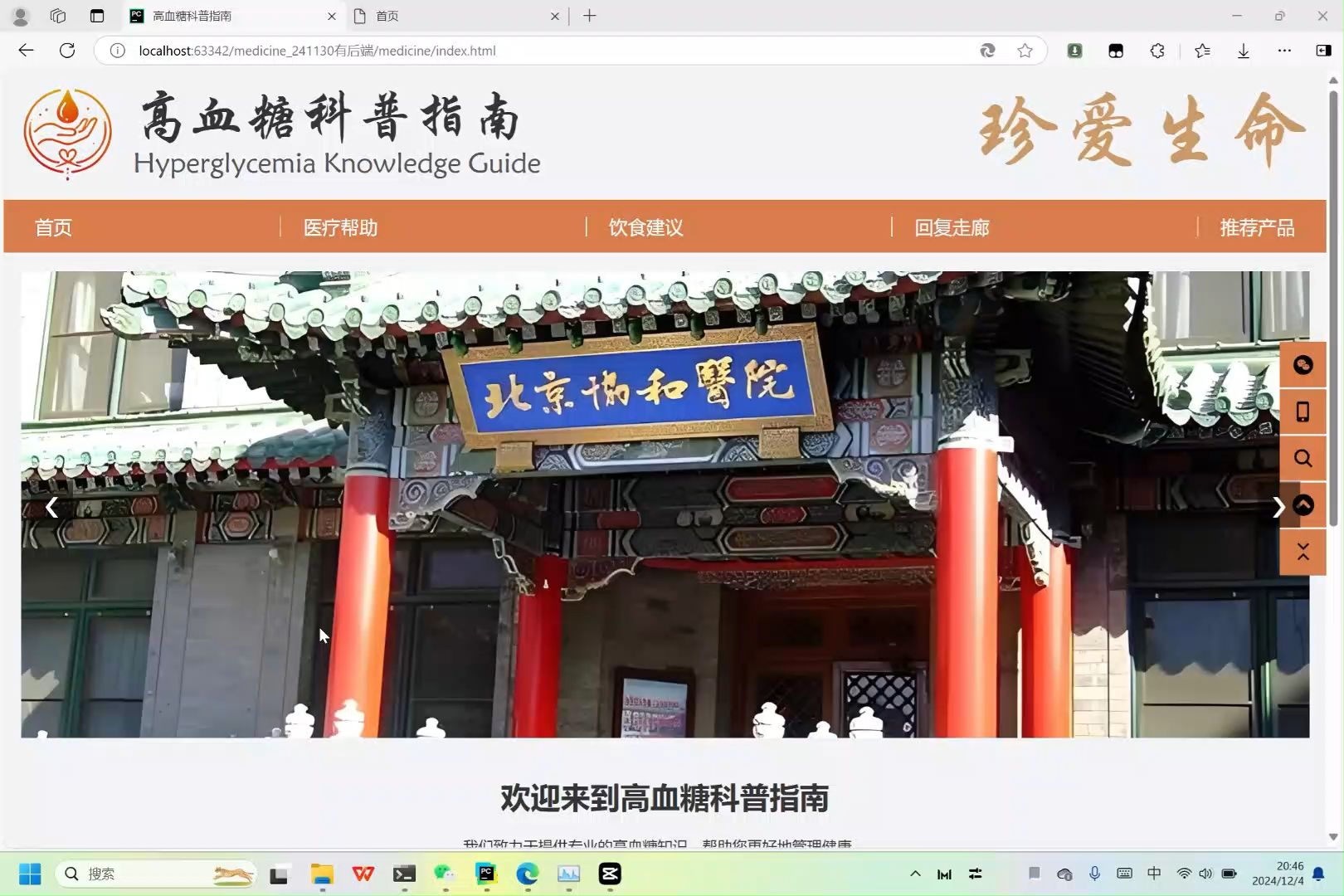Click the WeChat icon in floating sidebar
The image size is (1344, 896).
1303,365
